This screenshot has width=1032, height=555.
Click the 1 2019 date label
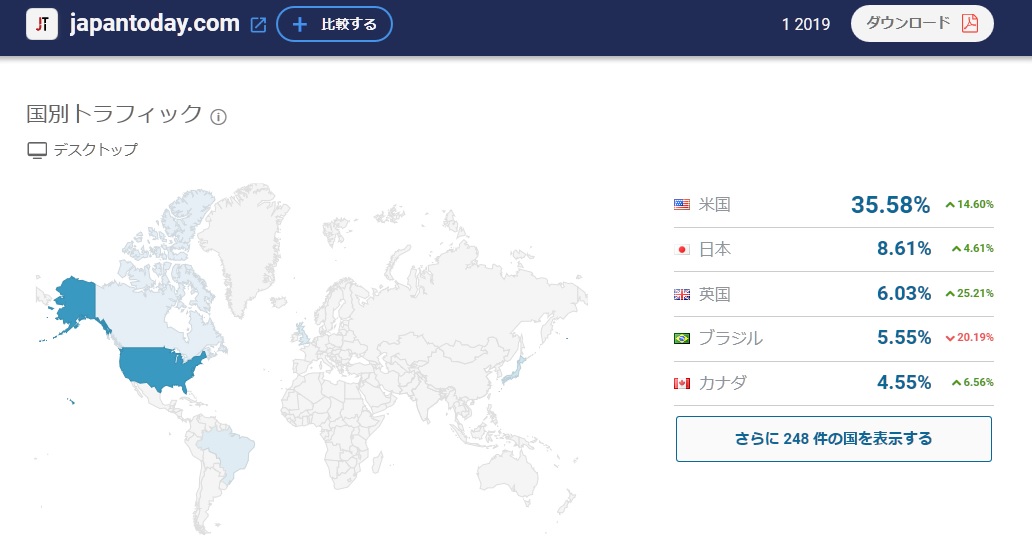(806, 25)
